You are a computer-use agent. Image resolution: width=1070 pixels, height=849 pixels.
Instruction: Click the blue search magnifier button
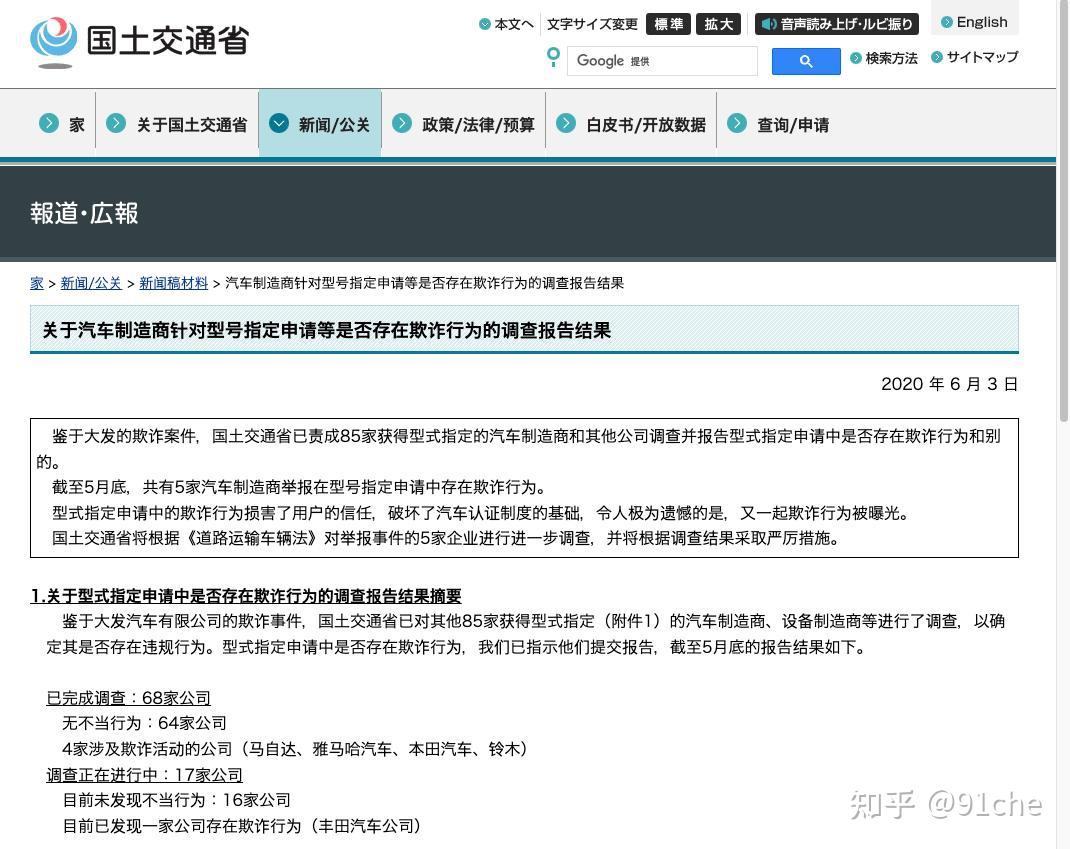tap(806, 61)
